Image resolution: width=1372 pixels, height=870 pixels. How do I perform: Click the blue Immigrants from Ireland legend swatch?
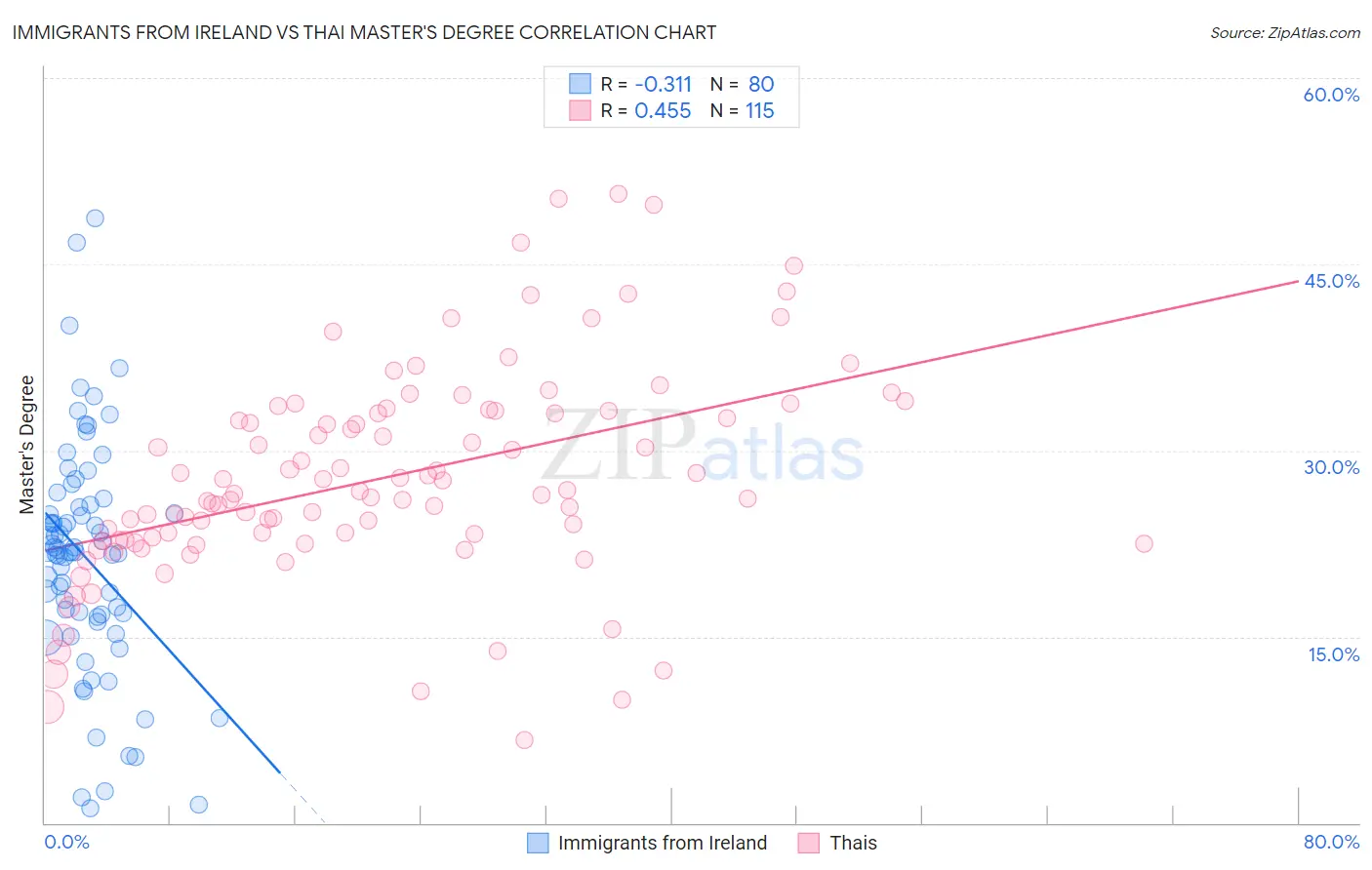point(538,843)
